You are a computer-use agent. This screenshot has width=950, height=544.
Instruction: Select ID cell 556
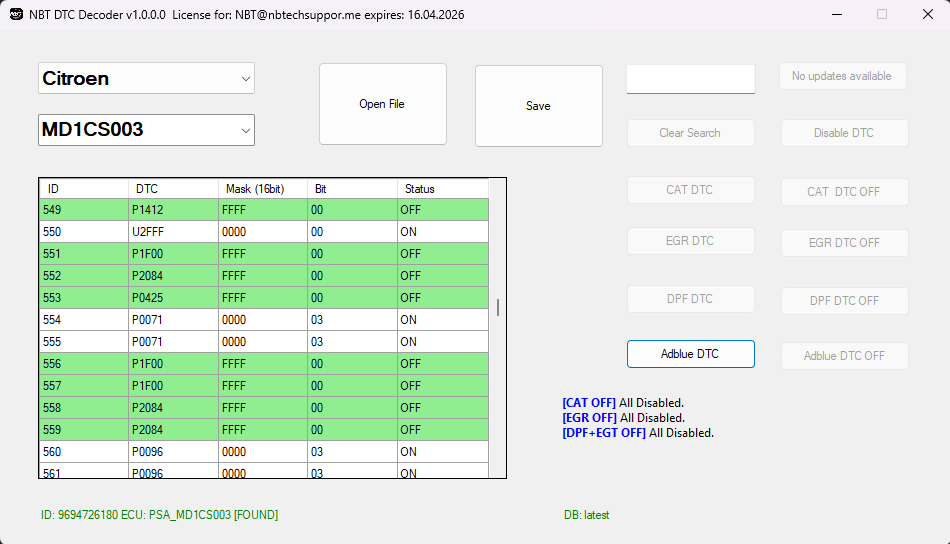(x=84, y=363)
